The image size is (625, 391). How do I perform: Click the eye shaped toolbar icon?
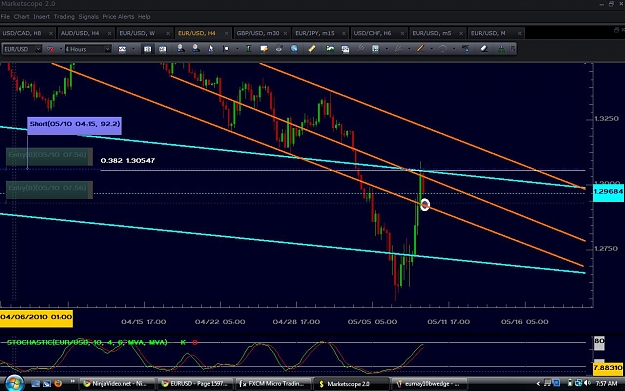(279, 49)
